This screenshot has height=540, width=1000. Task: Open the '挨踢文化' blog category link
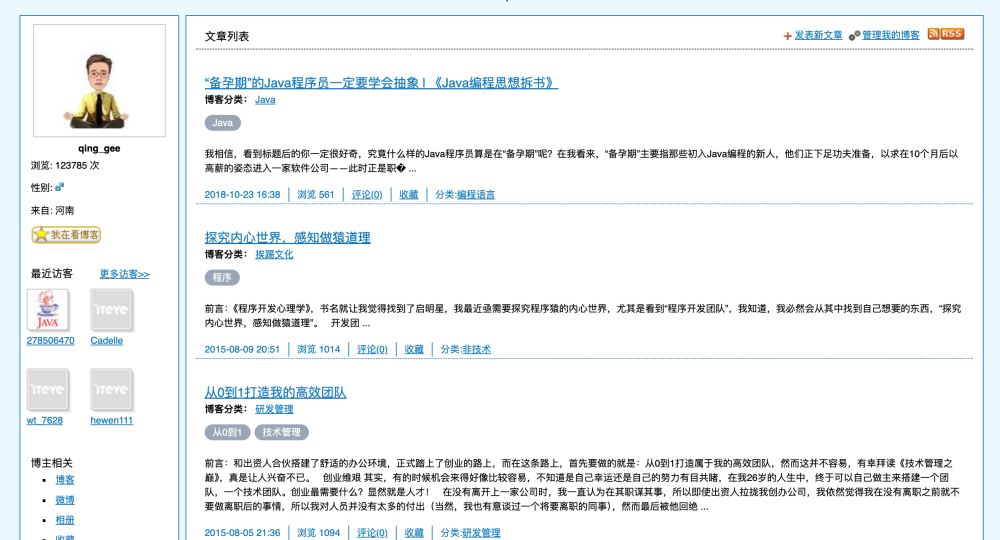[274, 255]
